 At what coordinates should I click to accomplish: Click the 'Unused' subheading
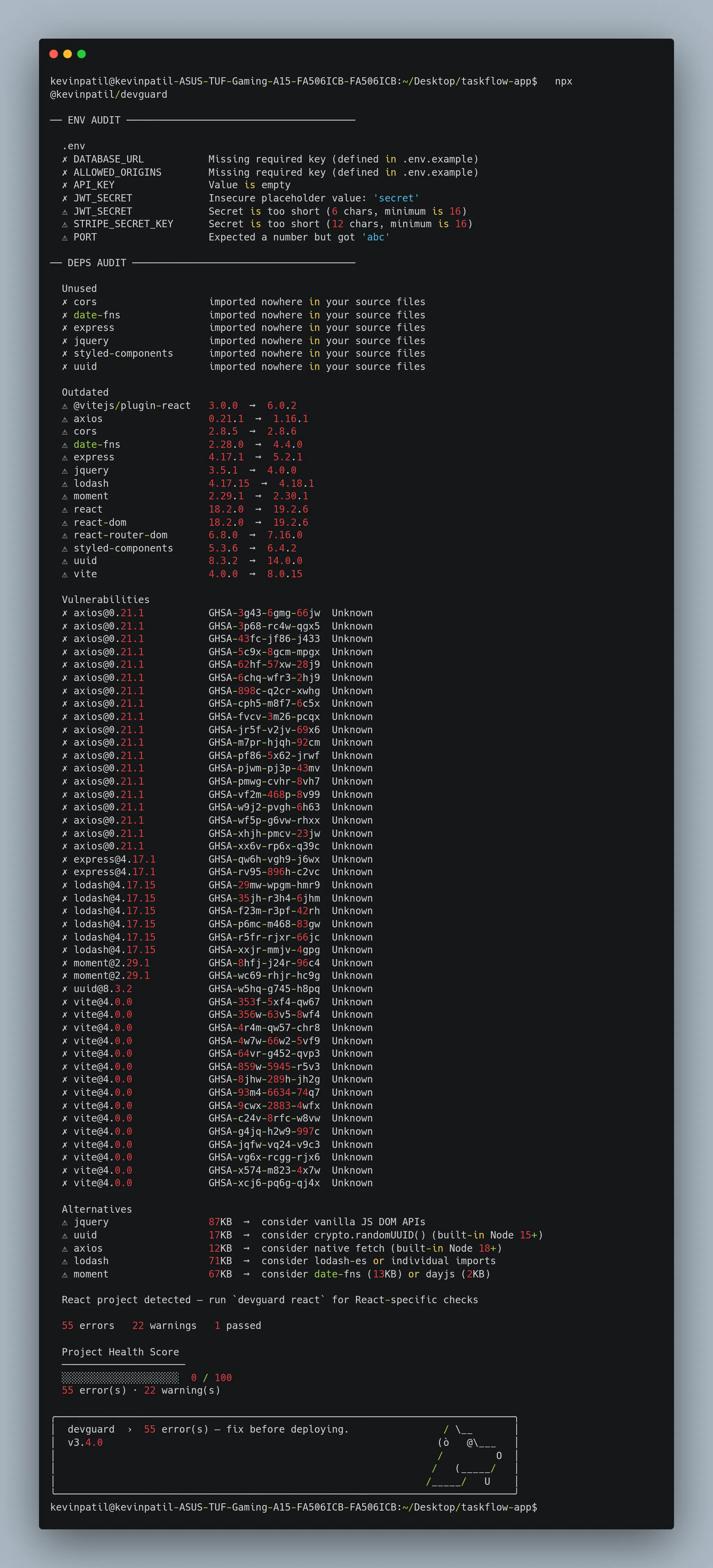click(x=79, y=288)
